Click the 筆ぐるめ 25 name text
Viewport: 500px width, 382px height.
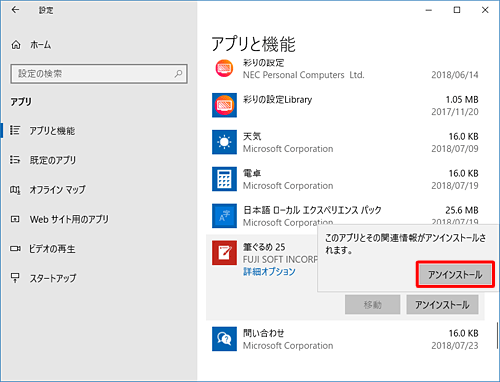coord(264,247)
